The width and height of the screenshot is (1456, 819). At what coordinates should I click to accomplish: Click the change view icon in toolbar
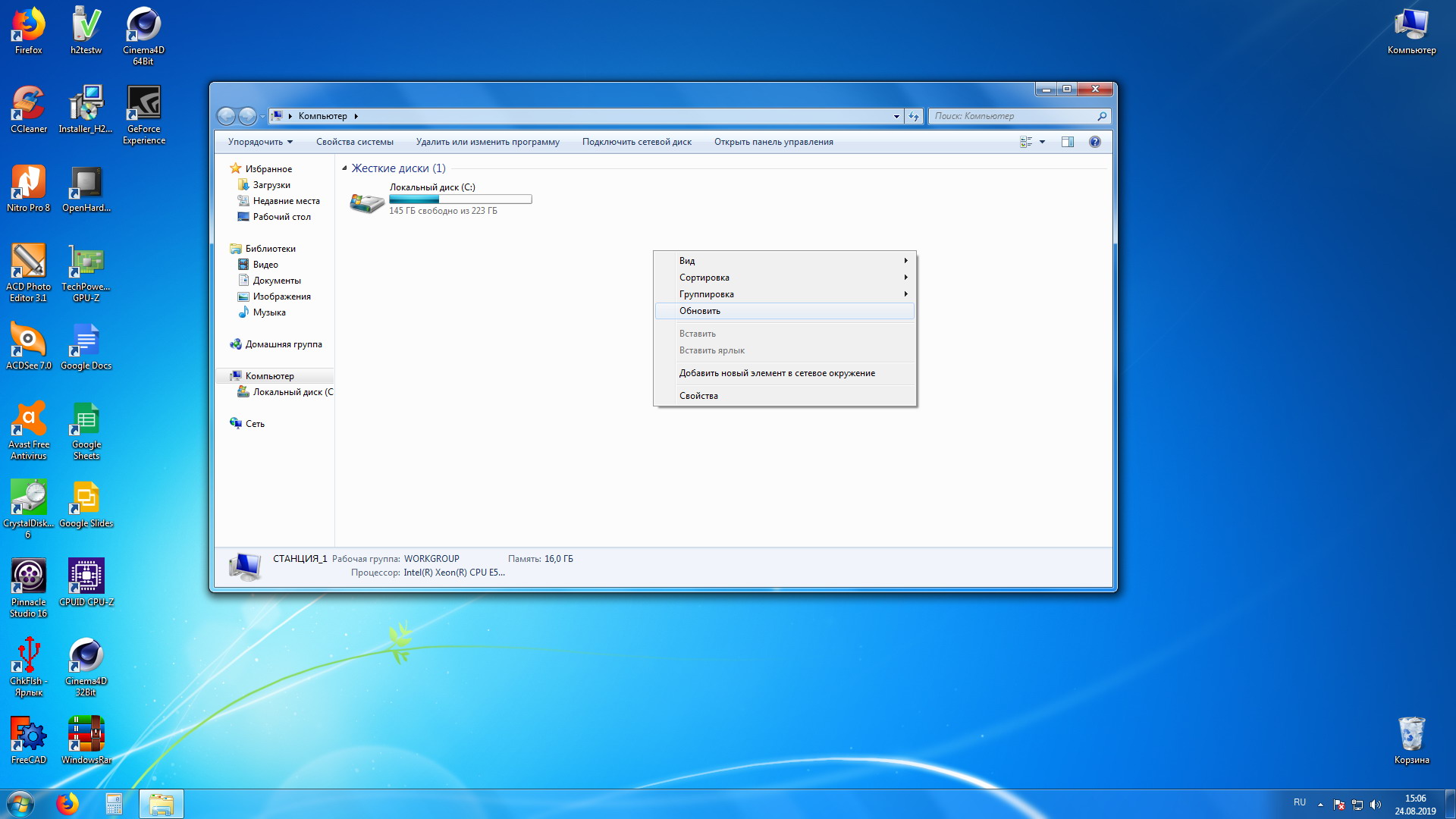(1026, 142)
